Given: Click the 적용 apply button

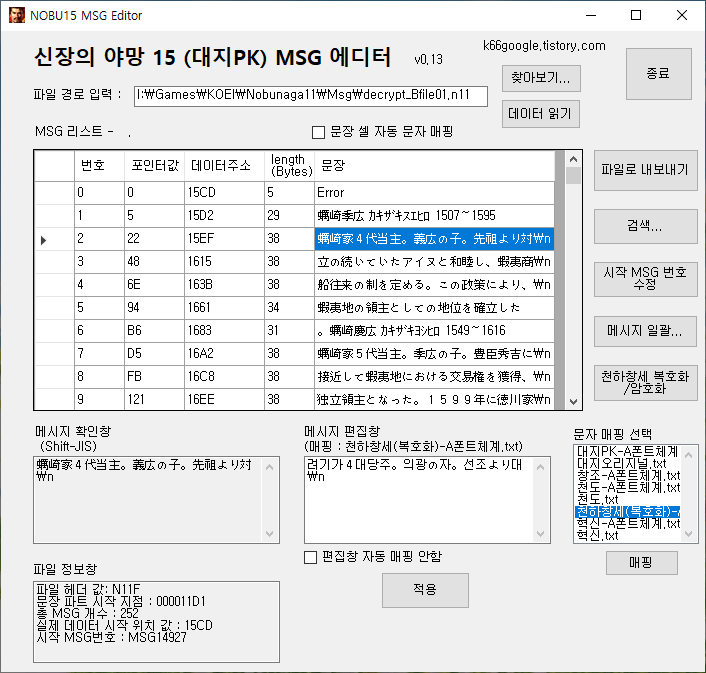Looking at the screenshot, I should [x=425, y=590].
